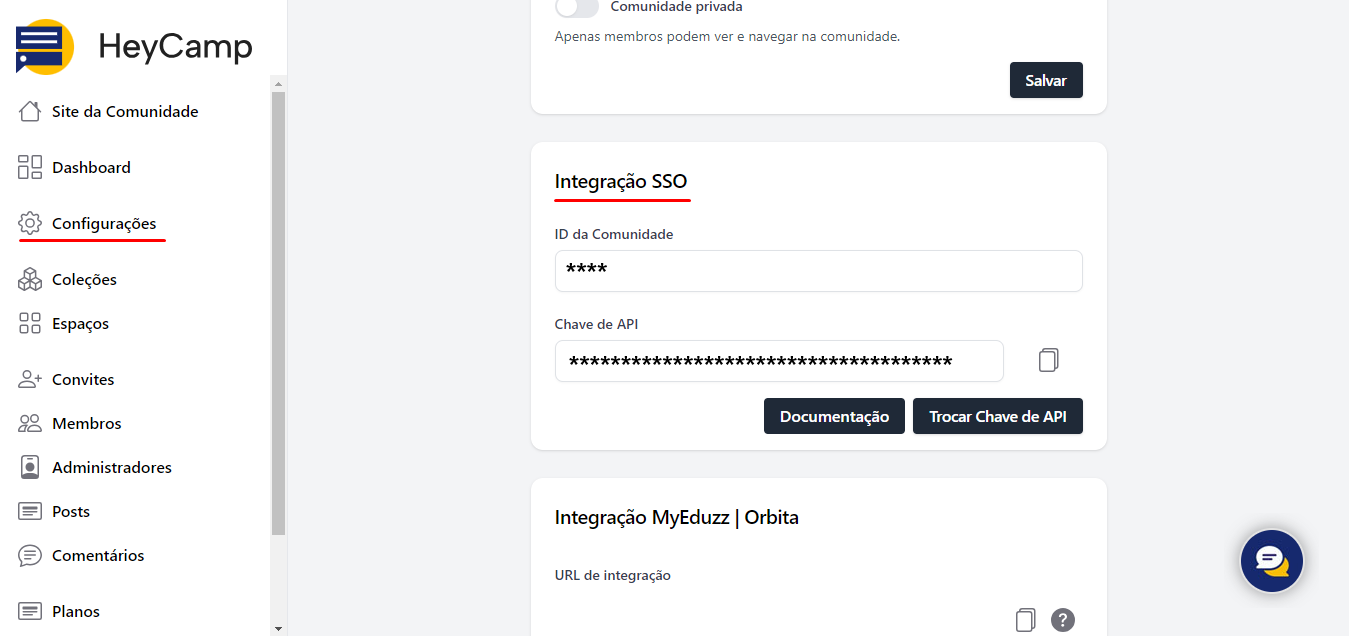Go to Membros in sidebar
This screenshot has height=636, width=1349.
(86, 424)
